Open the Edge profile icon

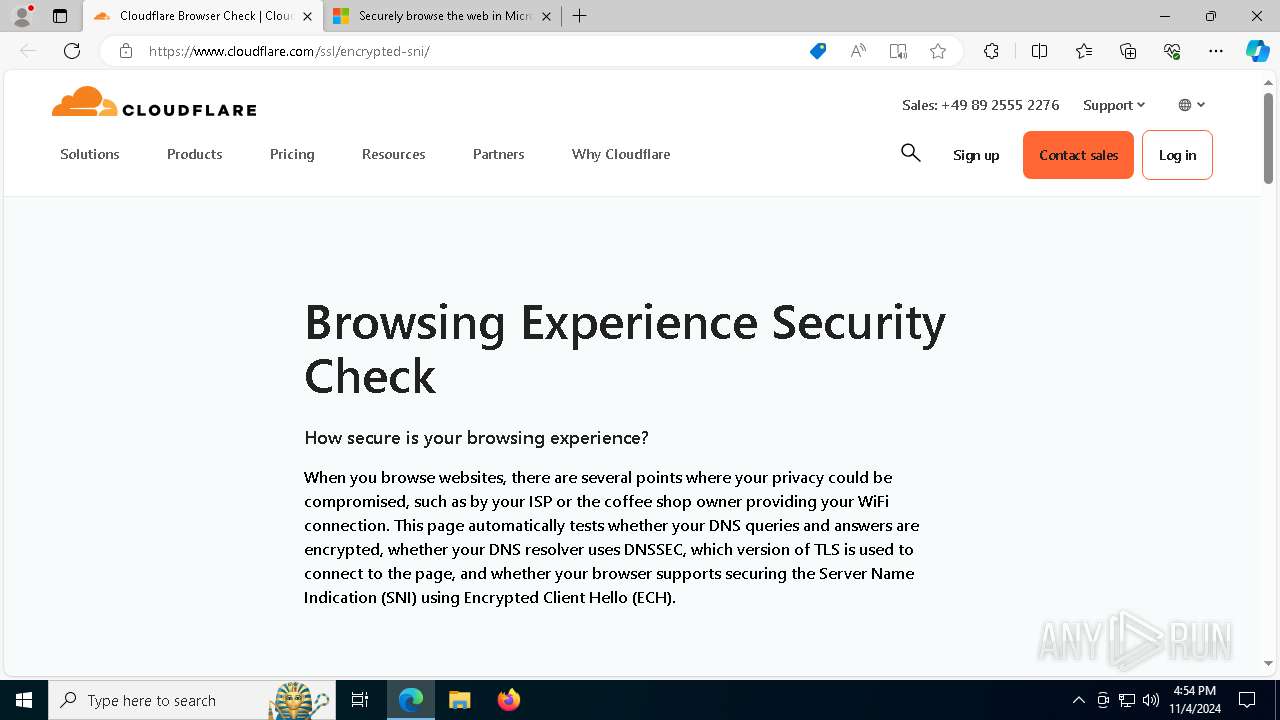(22, 16)
